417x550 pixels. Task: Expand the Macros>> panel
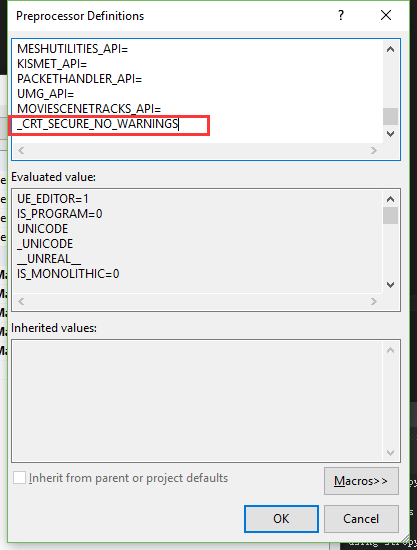point(361,481)
